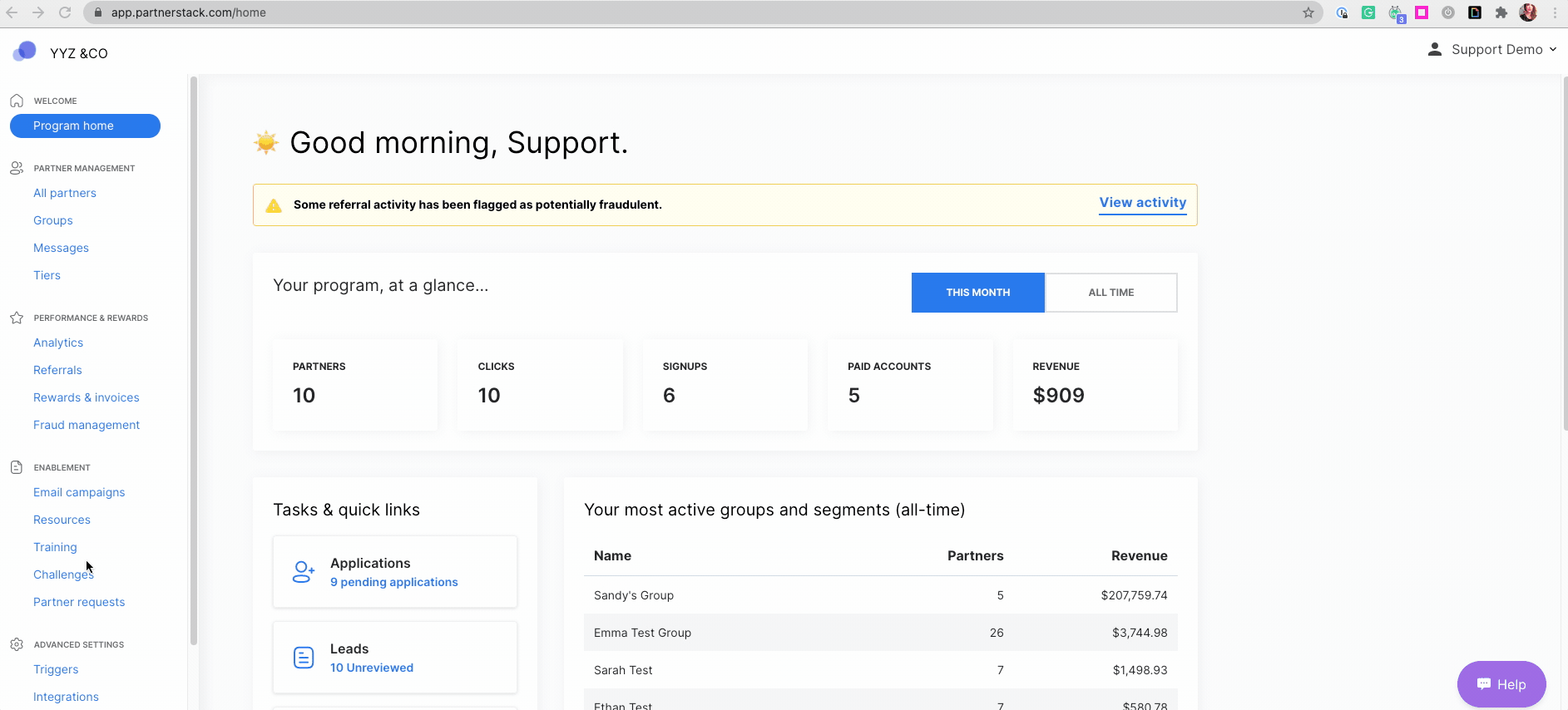Open Training page
The width and height of the screenshot is (1568, 710).
[55, 547]
